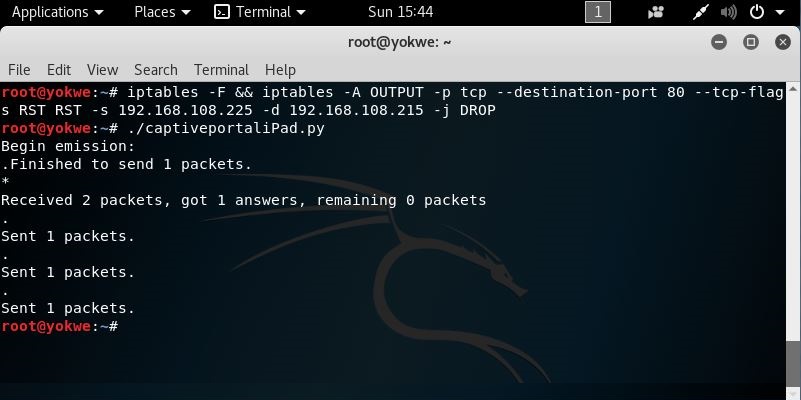The height and width of the screenshot is (400, 801).
Task: Click the pen tool tray icon
Action: 700,12
